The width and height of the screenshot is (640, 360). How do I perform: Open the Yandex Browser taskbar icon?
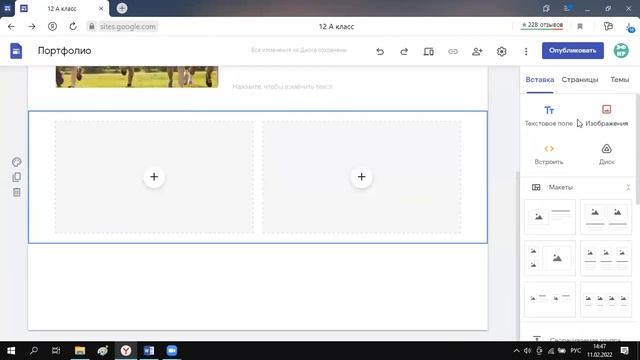(x=126, y=351)
